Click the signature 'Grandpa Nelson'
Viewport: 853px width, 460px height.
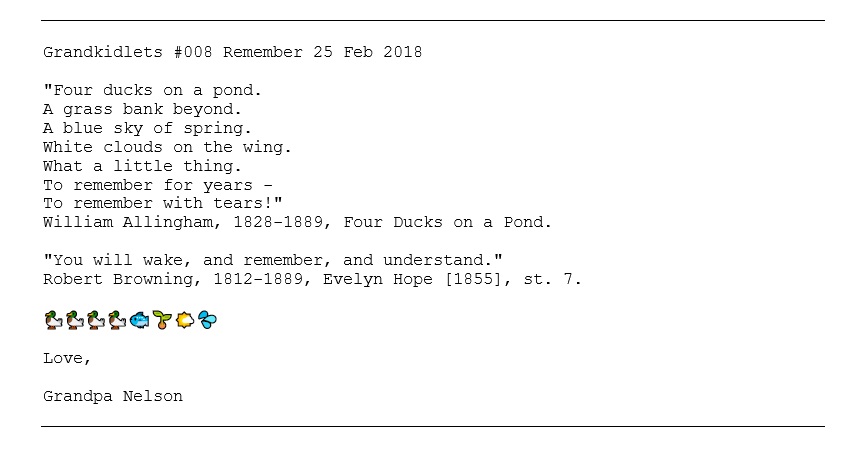click(113, 396)
